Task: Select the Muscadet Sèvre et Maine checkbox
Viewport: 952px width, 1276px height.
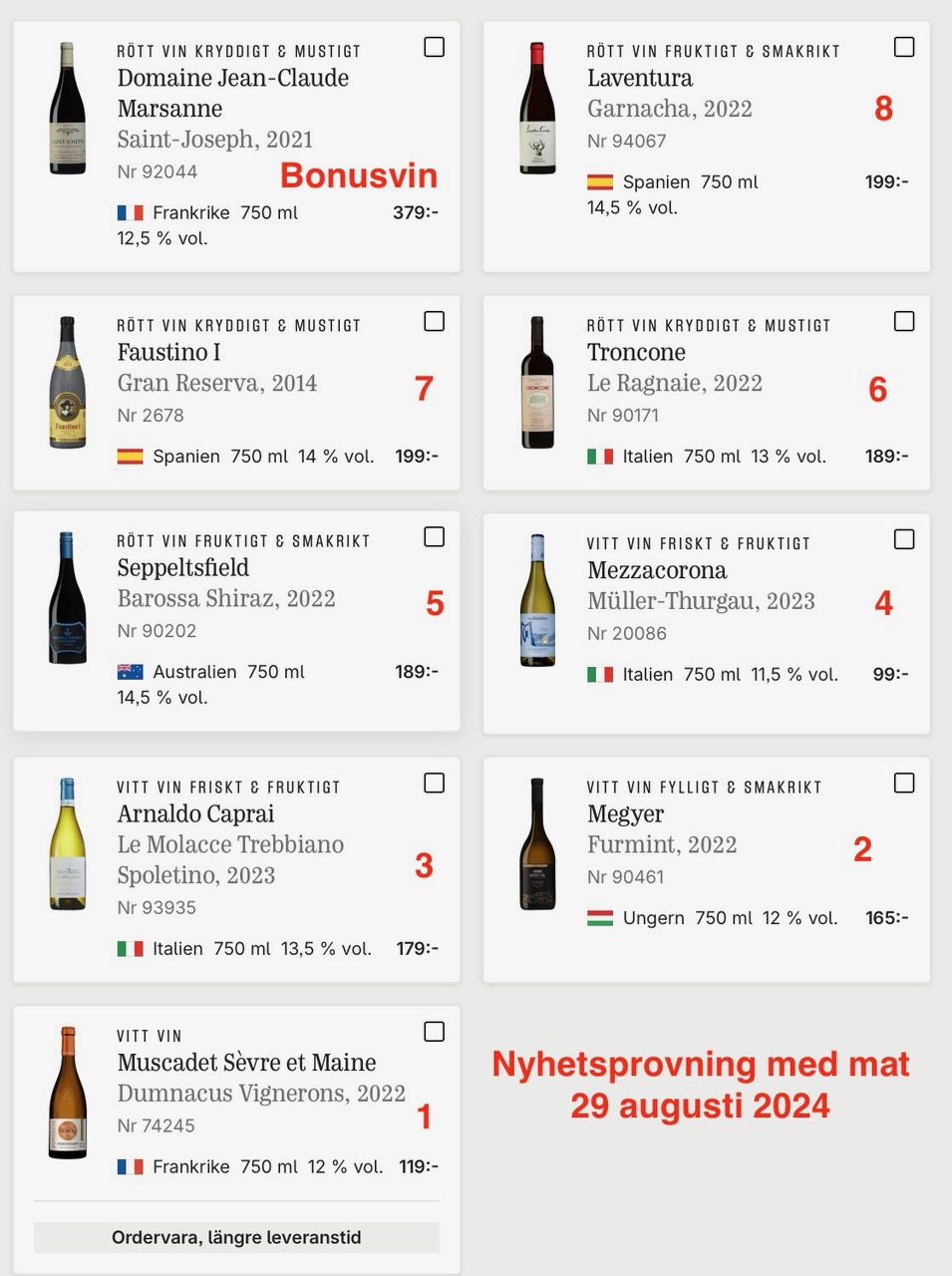Action: point(435,1032)
